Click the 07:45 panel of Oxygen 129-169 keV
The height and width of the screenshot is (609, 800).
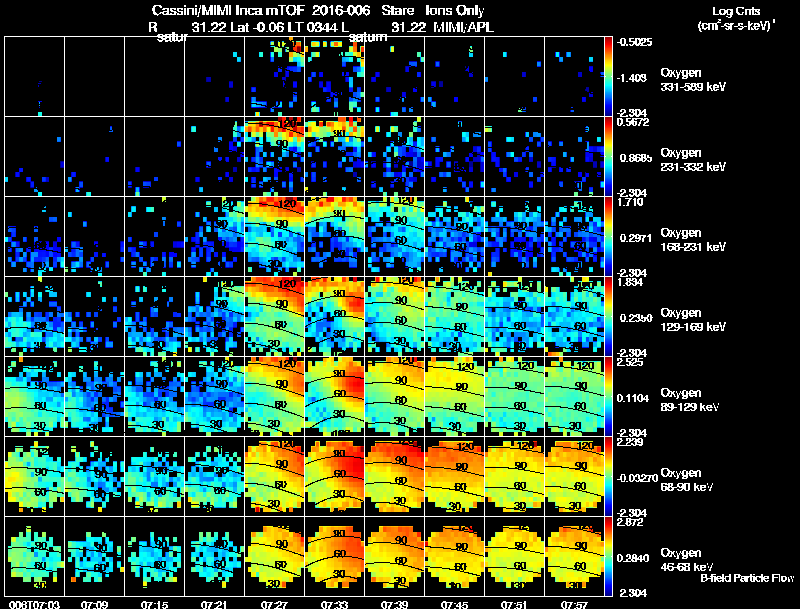click(455, 317)
